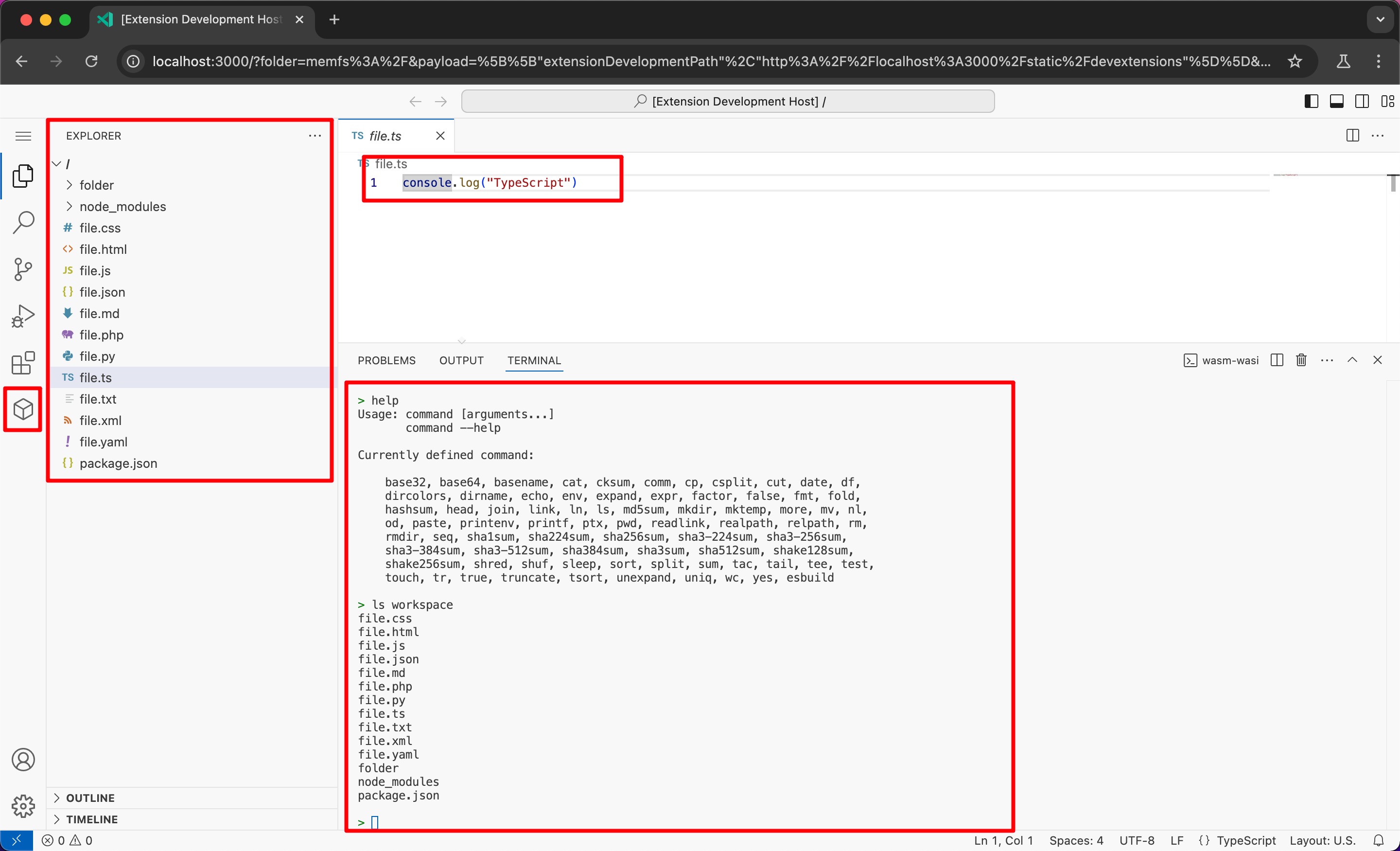Open a new browser tab

[x=334, y=19]
